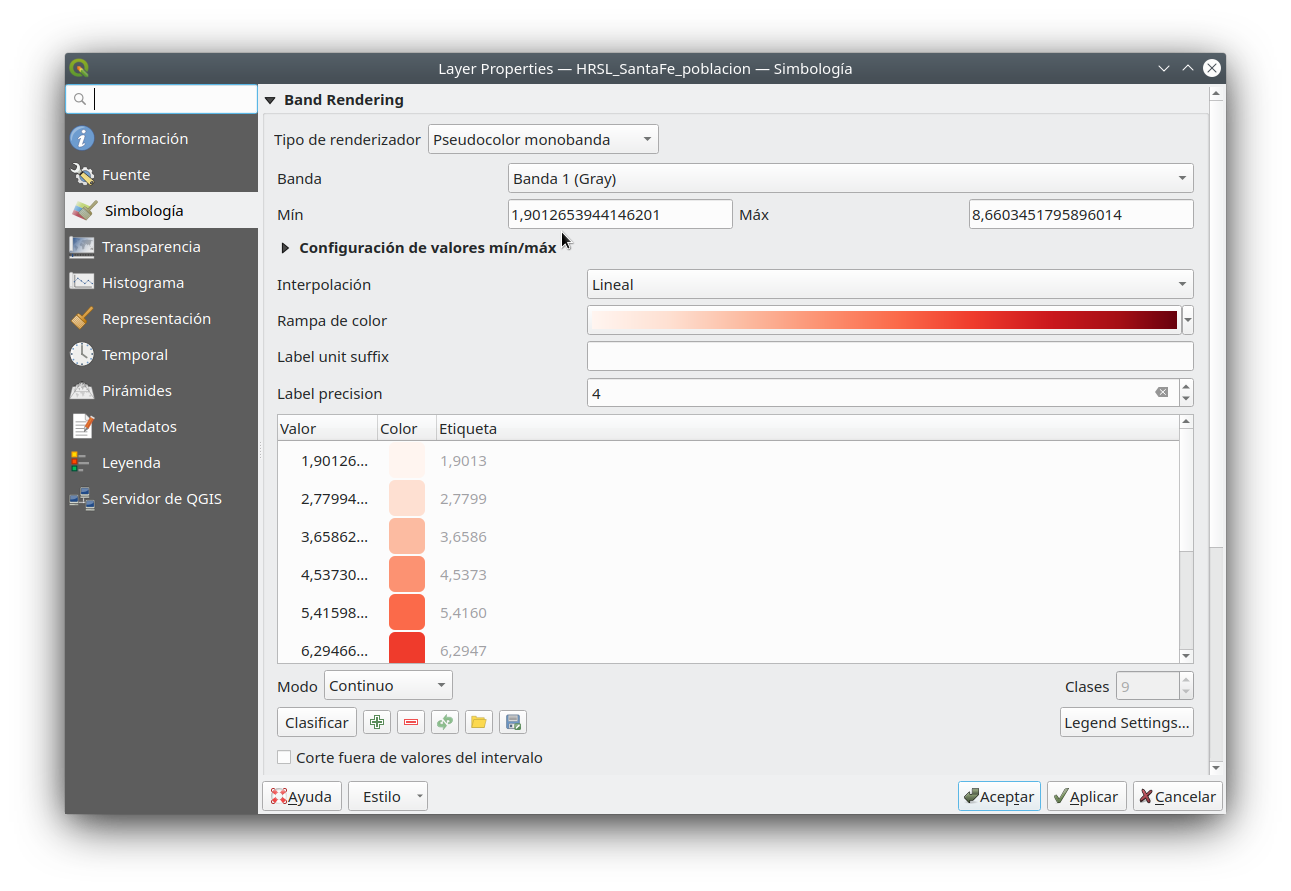The height and width of the screenshot is (891, 1291).
Task: Click search magnifier icon in sidebar
Action: pyautogui.click(x=80, y=99)
